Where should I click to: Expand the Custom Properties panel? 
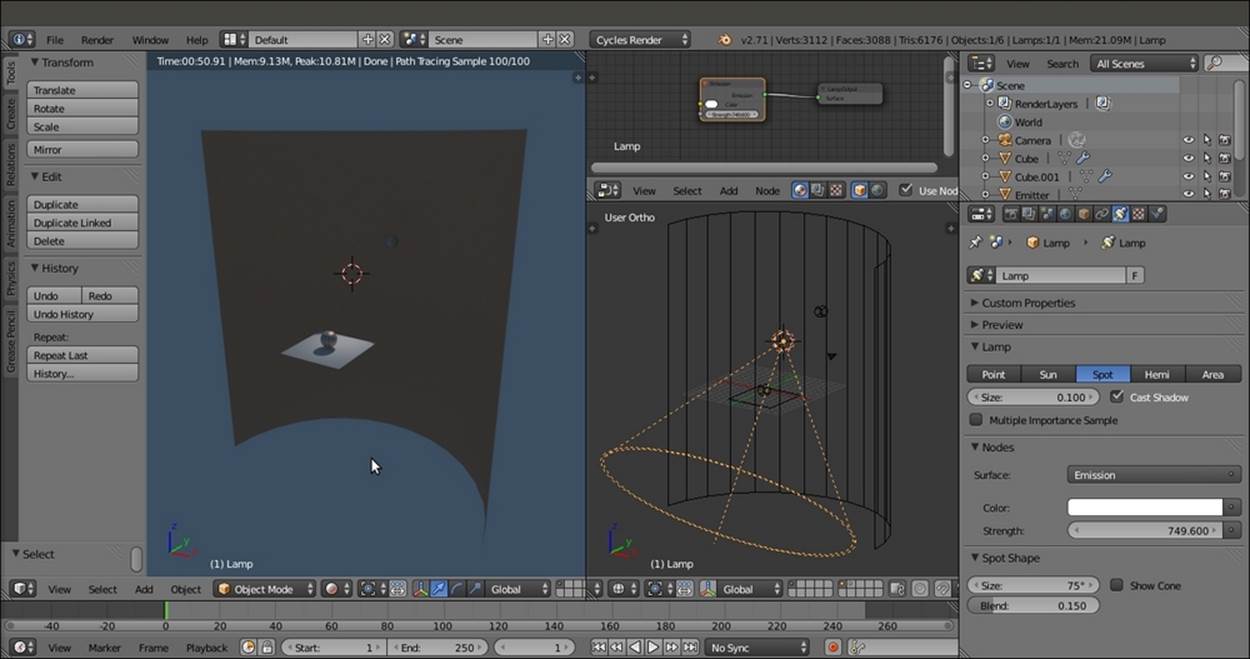click(x=1028, y=303)
